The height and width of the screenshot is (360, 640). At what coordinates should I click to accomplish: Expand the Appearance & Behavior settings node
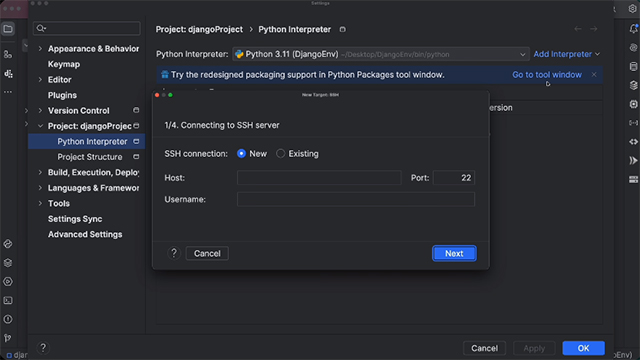40,49
